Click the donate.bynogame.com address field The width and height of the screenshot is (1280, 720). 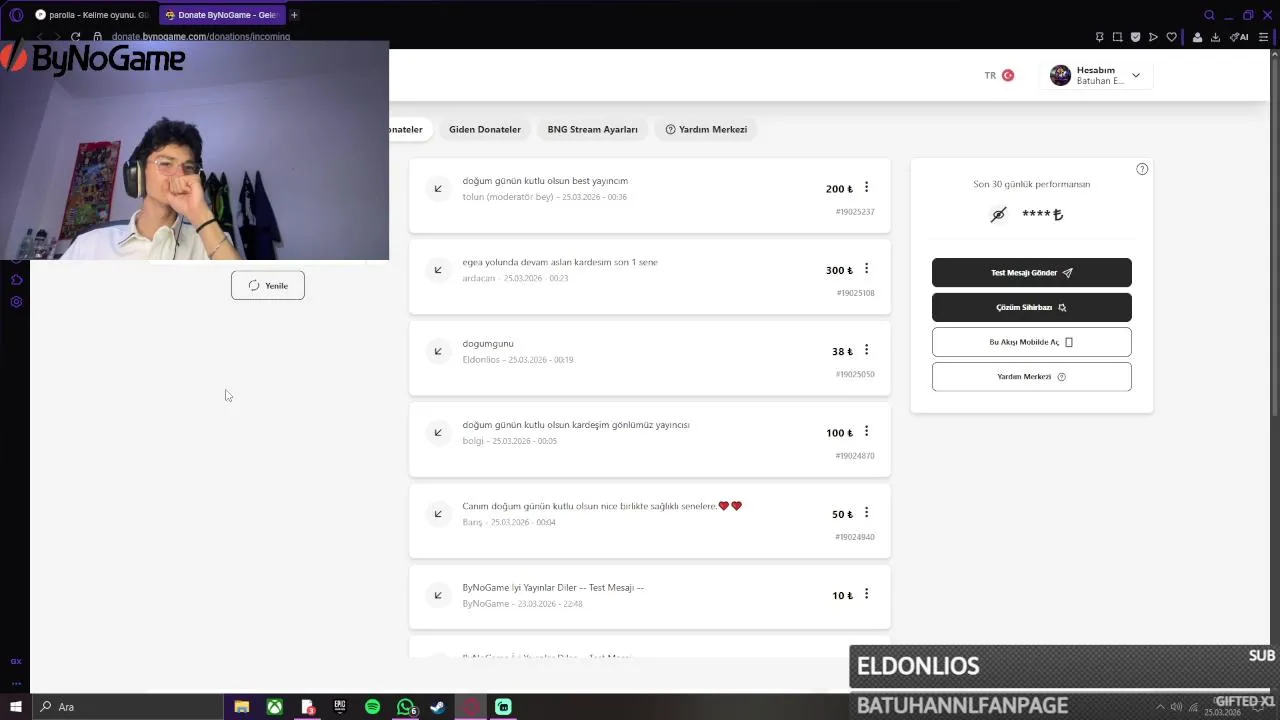[200, 37]
